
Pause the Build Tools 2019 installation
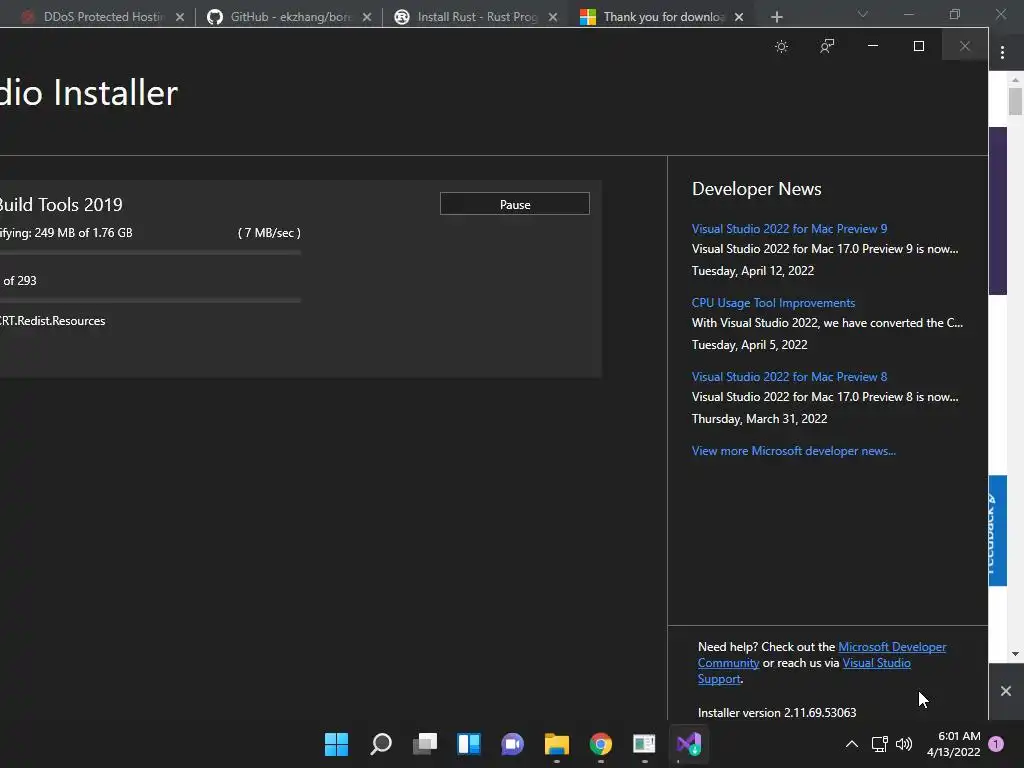515,204
